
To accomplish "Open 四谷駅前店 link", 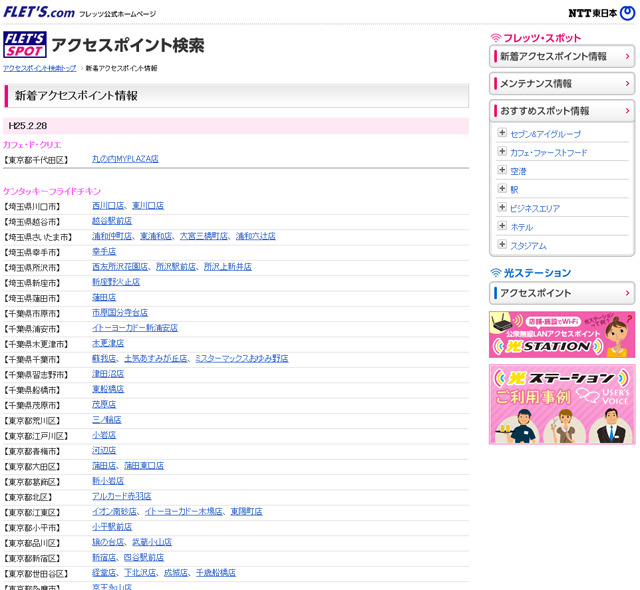I will point(144,558).
